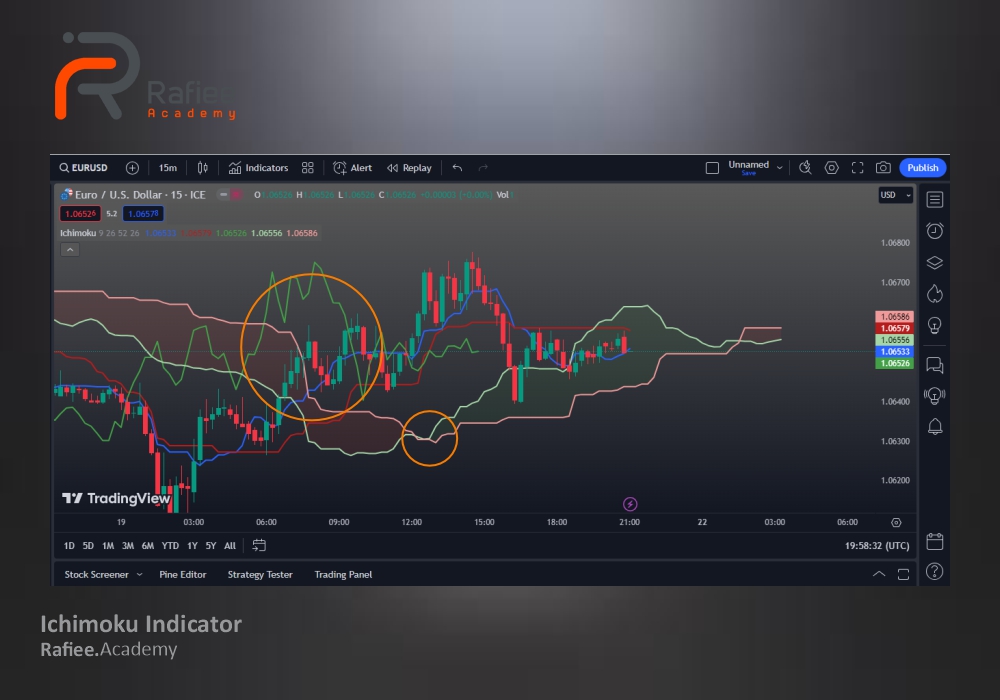1000x700 pixels.
Task: Add a symbol to compare with plus icon
Action: [x=132, y=168]
